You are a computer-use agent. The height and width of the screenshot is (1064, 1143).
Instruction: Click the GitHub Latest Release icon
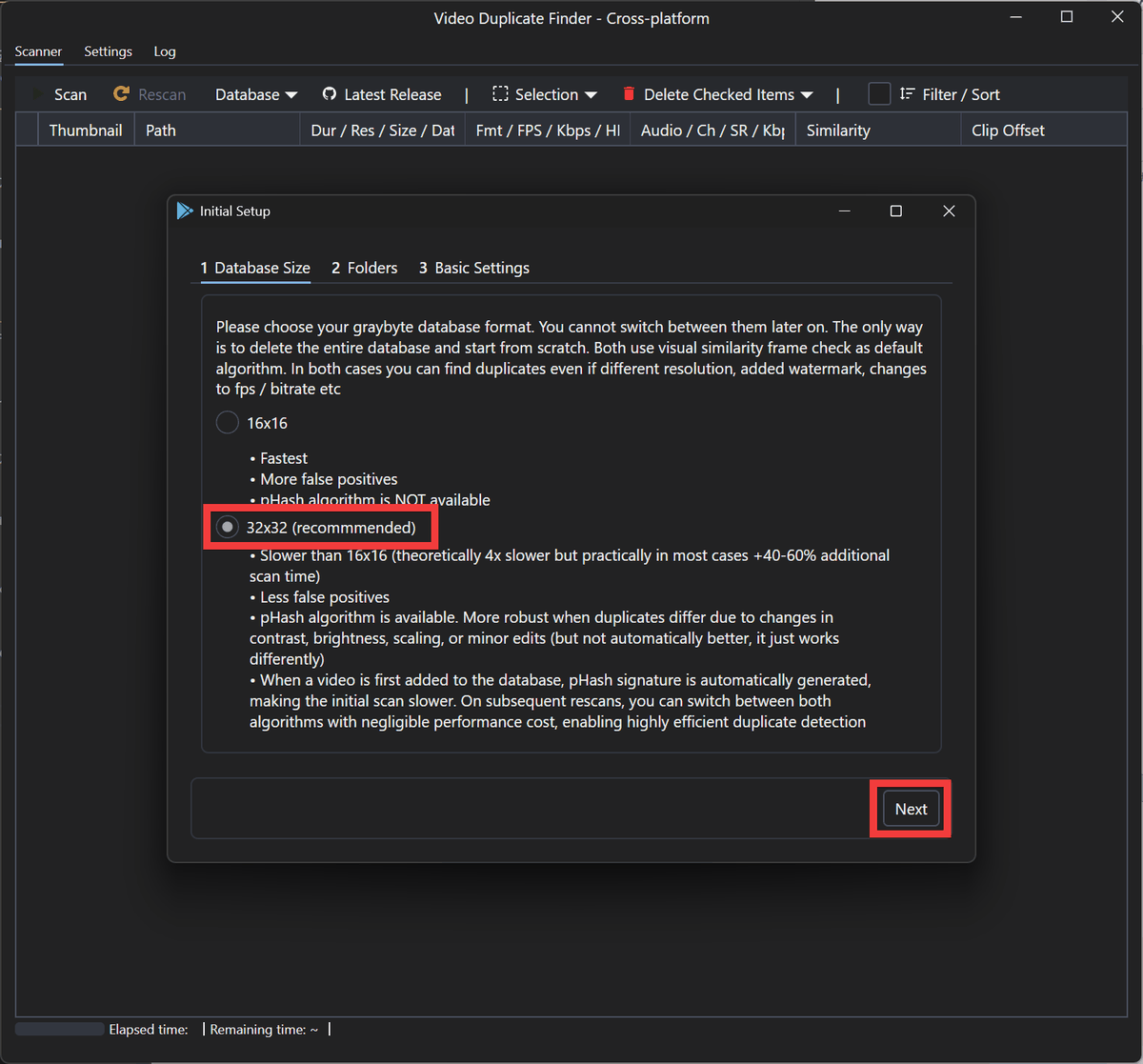click(x=330, y=94)
